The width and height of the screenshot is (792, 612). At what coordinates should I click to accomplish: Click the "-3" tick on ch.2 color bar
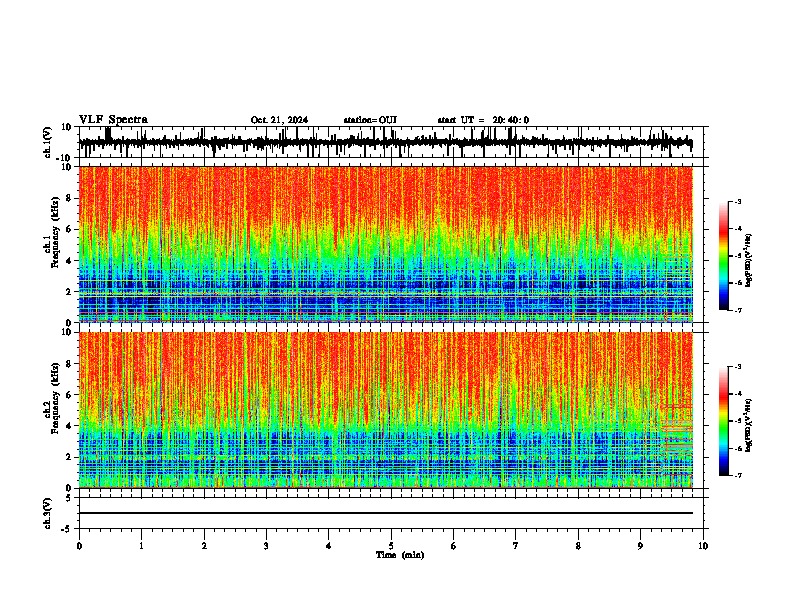[x=737, y=367]
